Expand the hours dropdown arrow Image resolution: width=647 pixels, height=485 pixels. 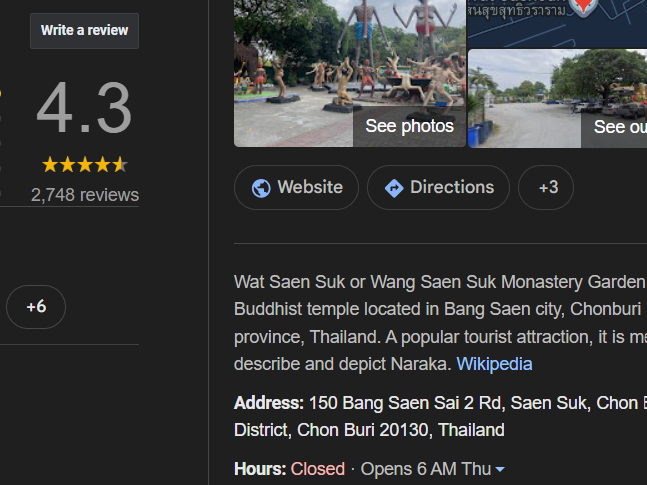[500, 470]
